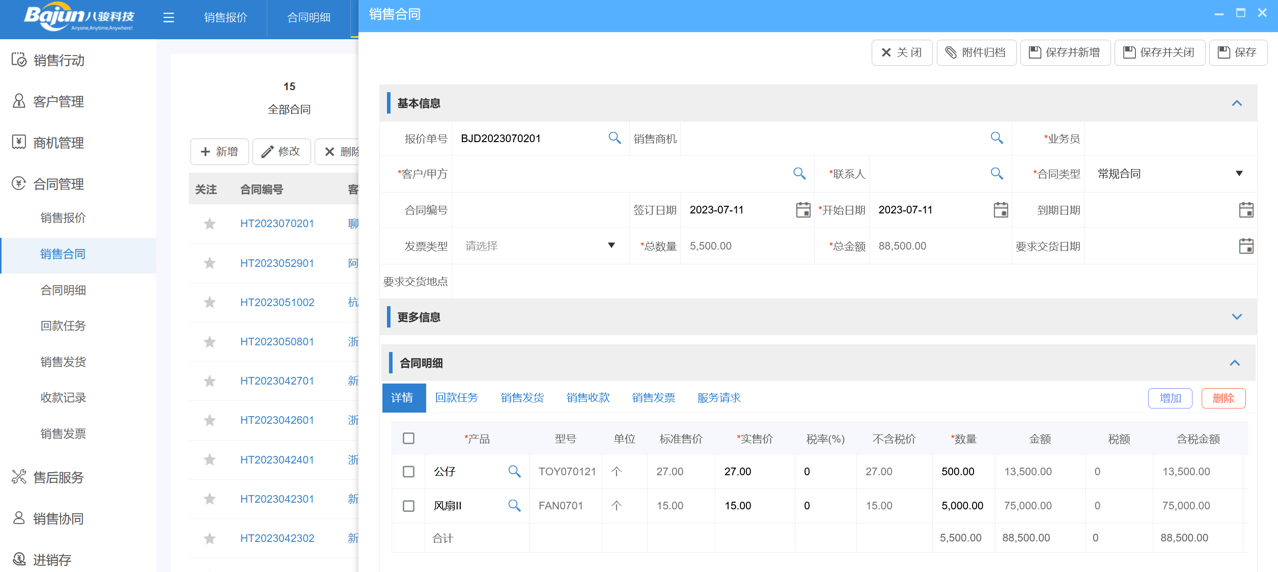This screenshot has height=572, width=1278.
Task: Click the 保存并关闭 button
Action: point(1159,52)
